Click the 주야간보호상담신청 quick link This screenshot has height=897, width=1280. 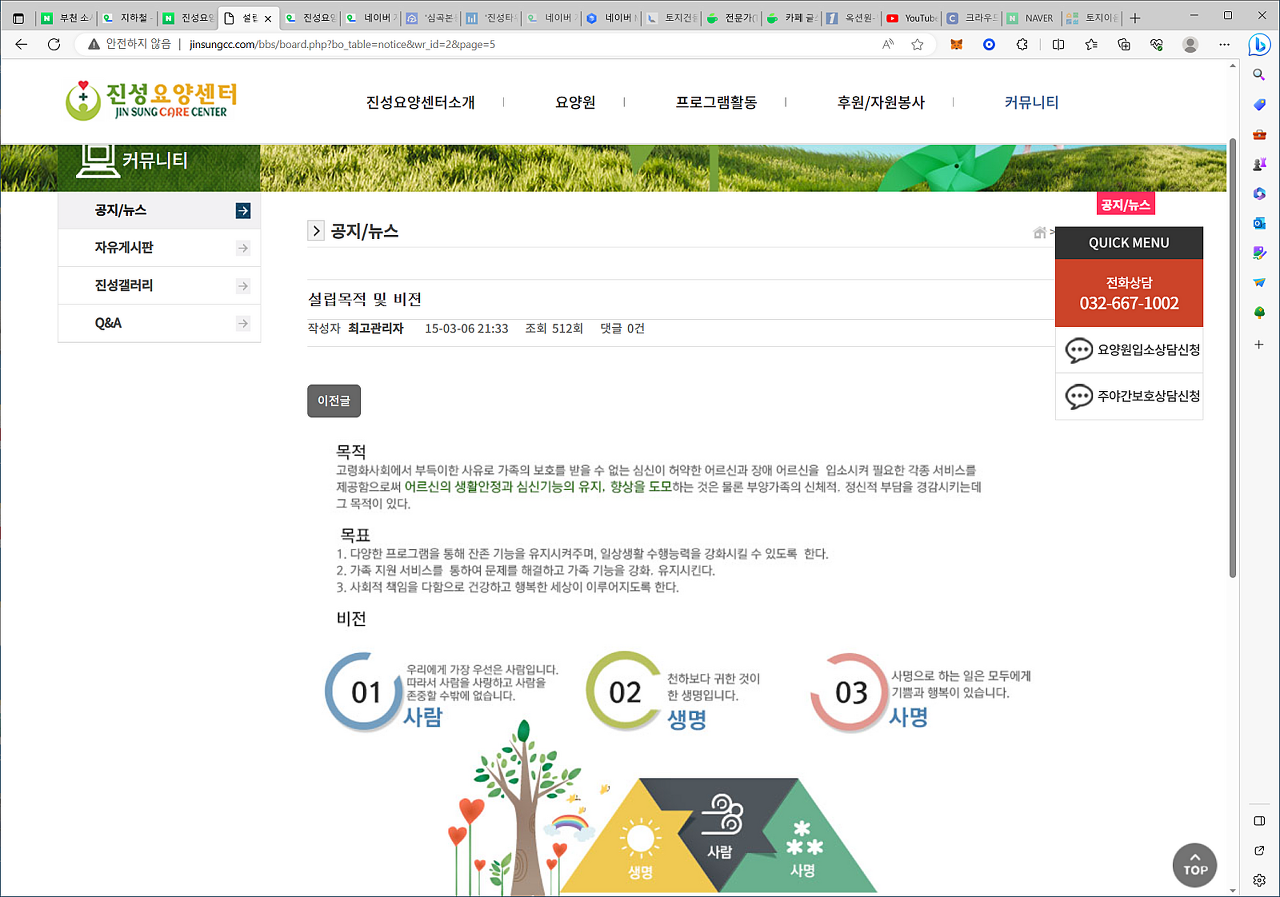pyautogui.click(x=1129, y=396)
